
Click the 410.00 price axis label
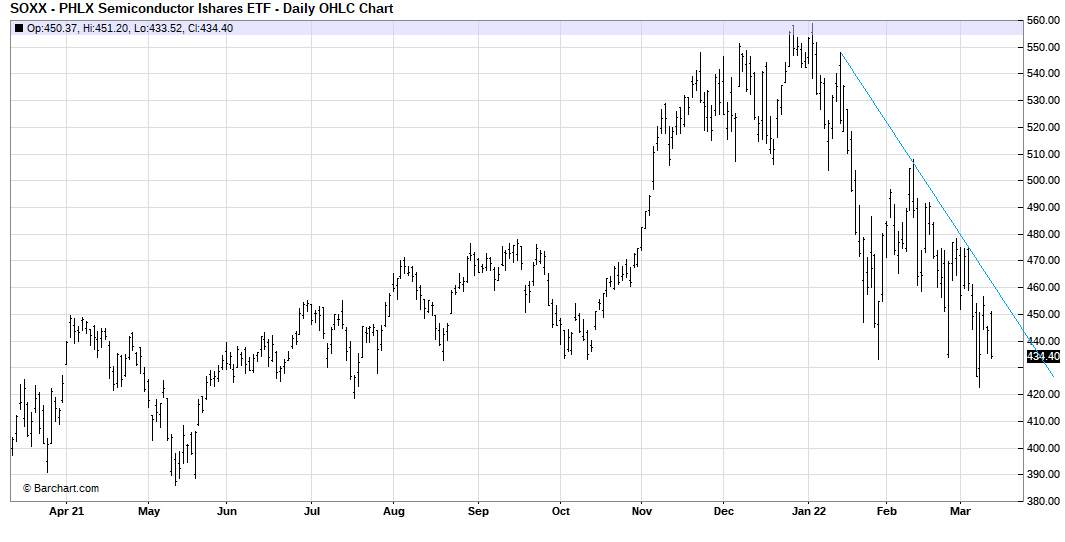click(x=1043, y=421)
